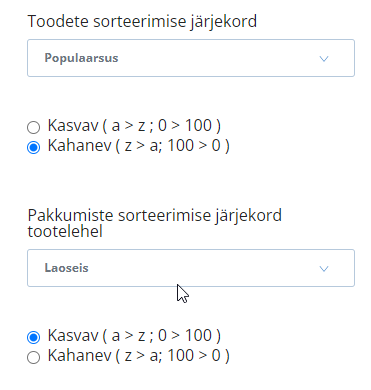Click the 'Toodete sorteerimise järjekord' heading
The width and height of the screenshot is (371, 390).
[142, 22]
